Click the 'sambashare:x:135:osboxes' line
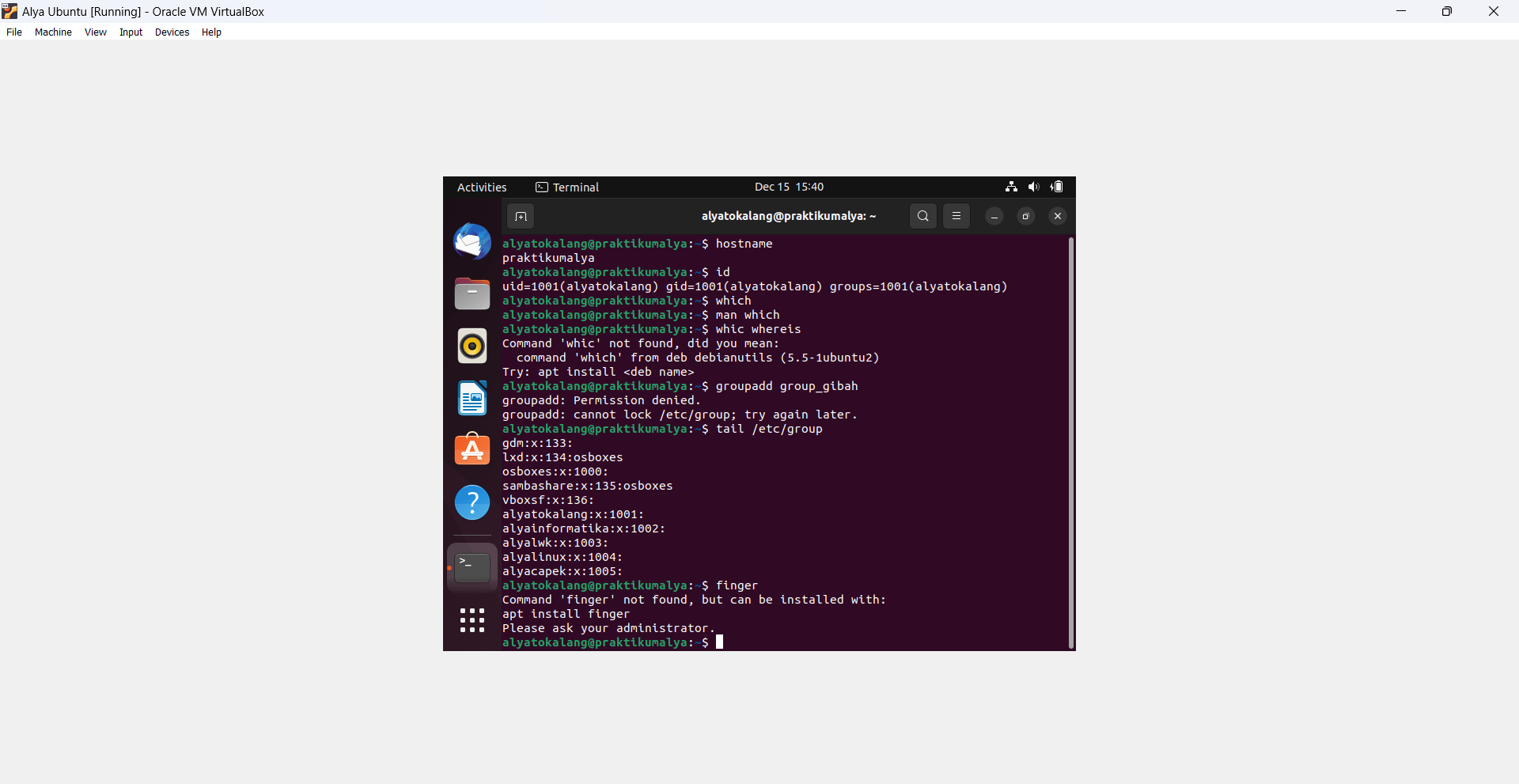Image resolution: width=1519 pixels, height=784 pixels. pyautogui.click(x=587, y=486)
